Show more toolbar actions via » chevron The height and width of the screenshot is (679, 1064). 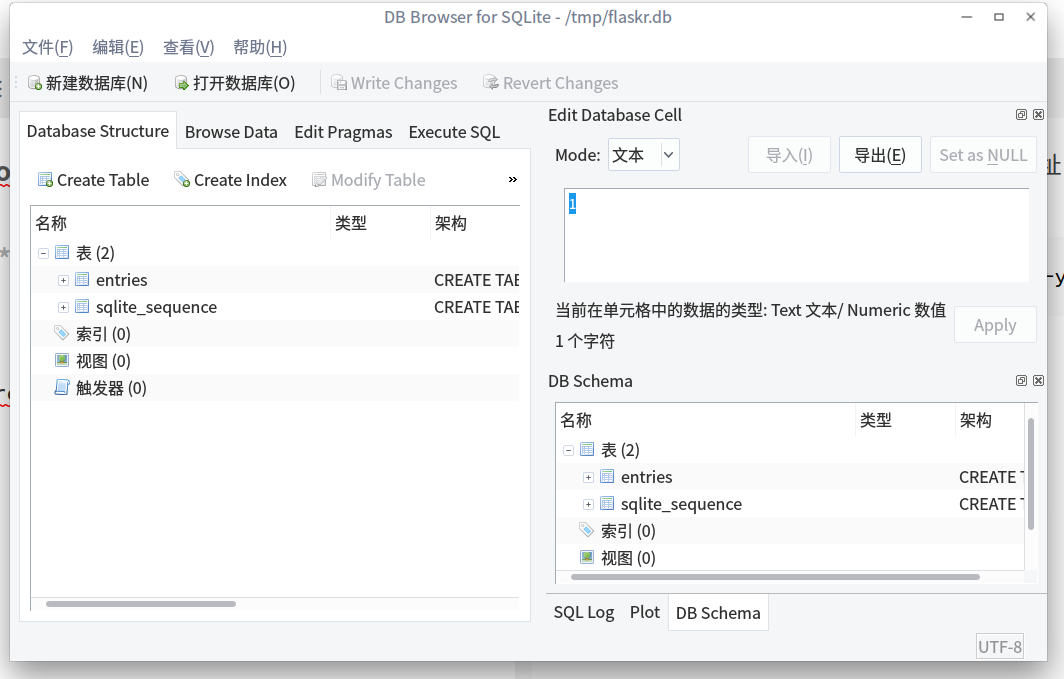coord(513,180)
